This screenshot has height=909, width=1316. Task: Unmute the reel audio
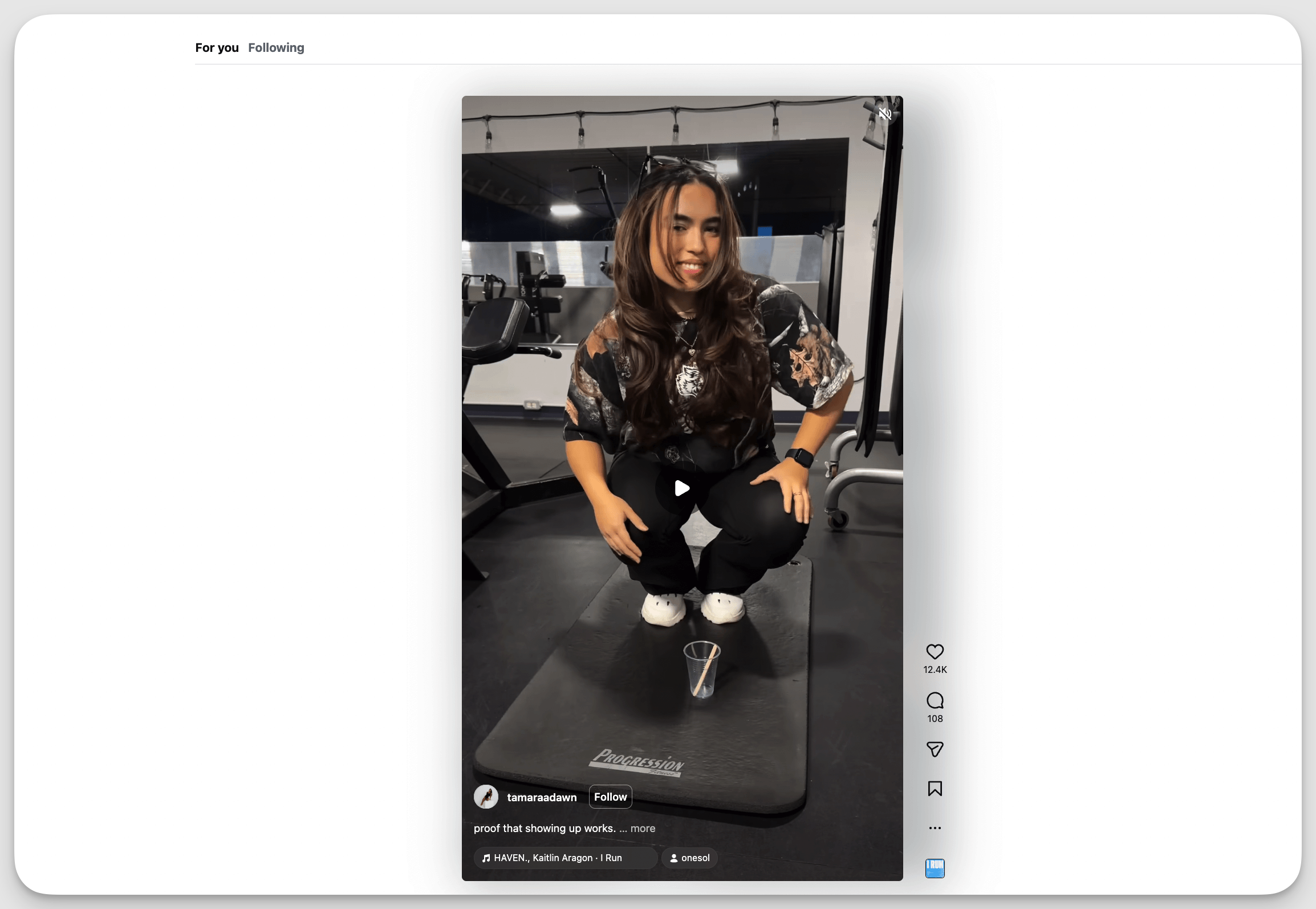[886, 113]
